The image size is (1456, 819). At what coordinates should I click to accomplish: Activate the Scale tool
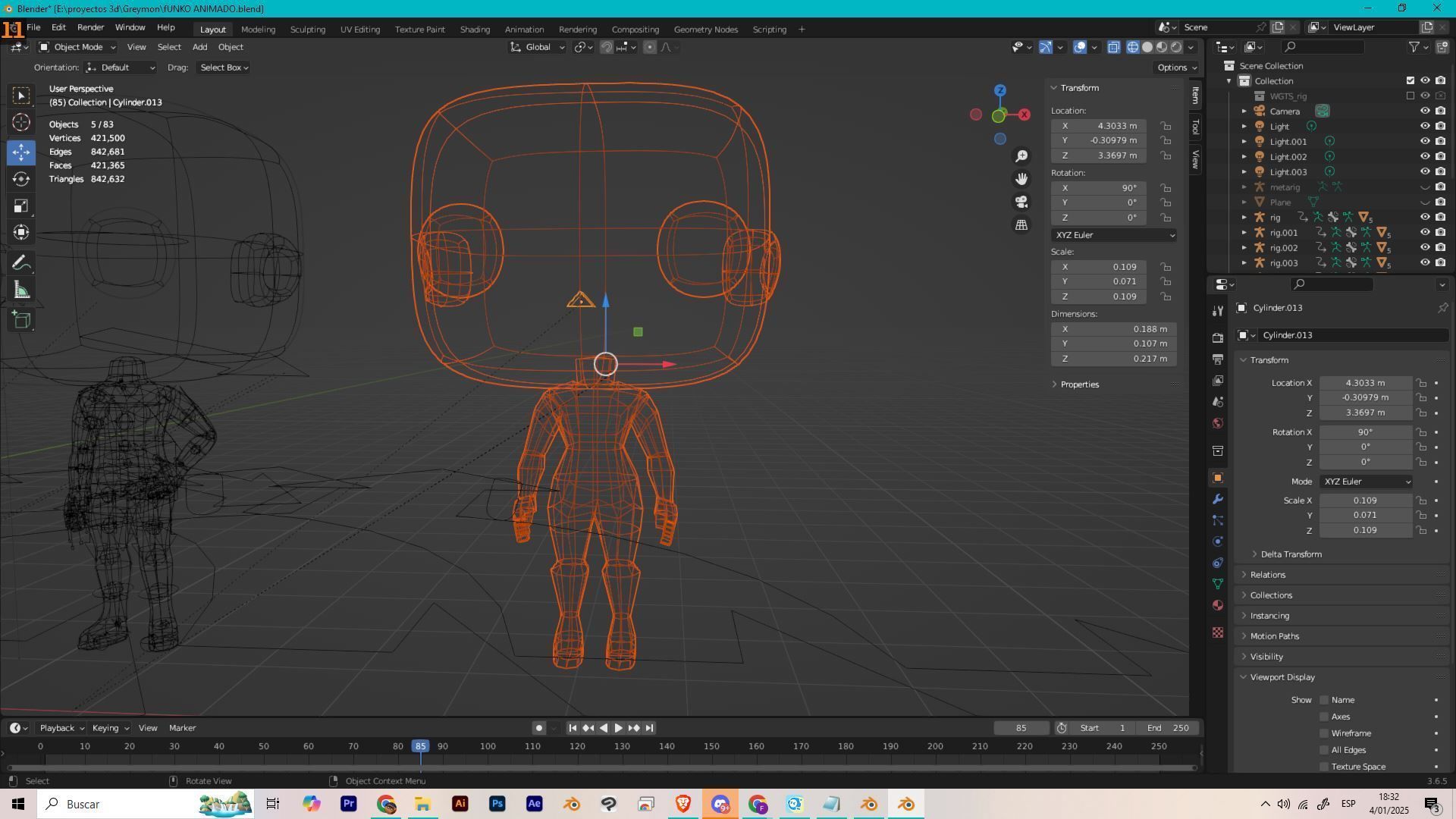21,206
